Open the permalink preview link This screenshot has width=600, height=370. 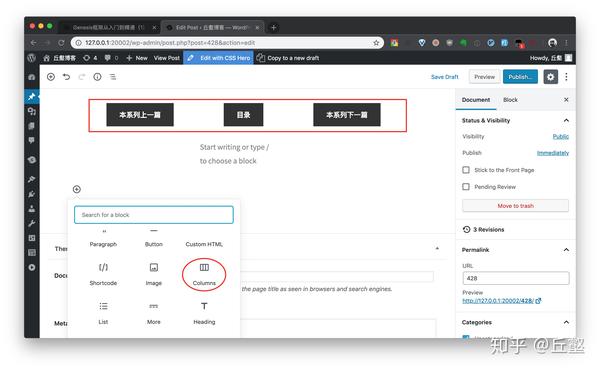pyautogui.click(x=501, y=301)
